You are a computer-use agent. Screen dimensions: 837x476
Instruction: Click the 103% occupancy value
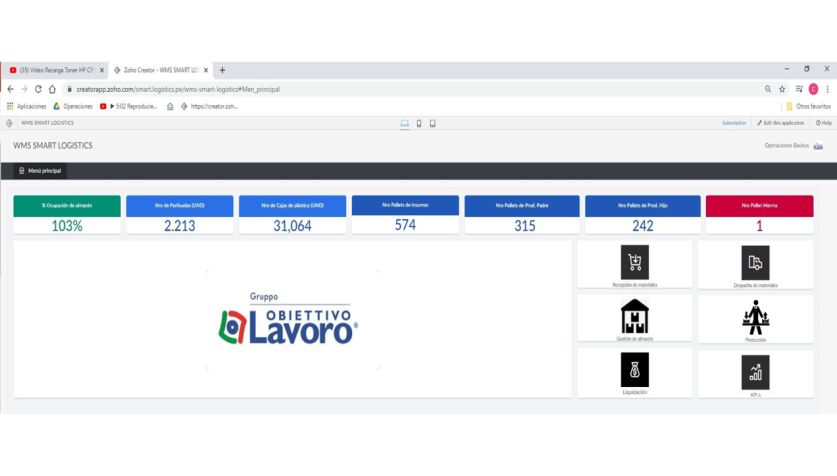(67, 226)
